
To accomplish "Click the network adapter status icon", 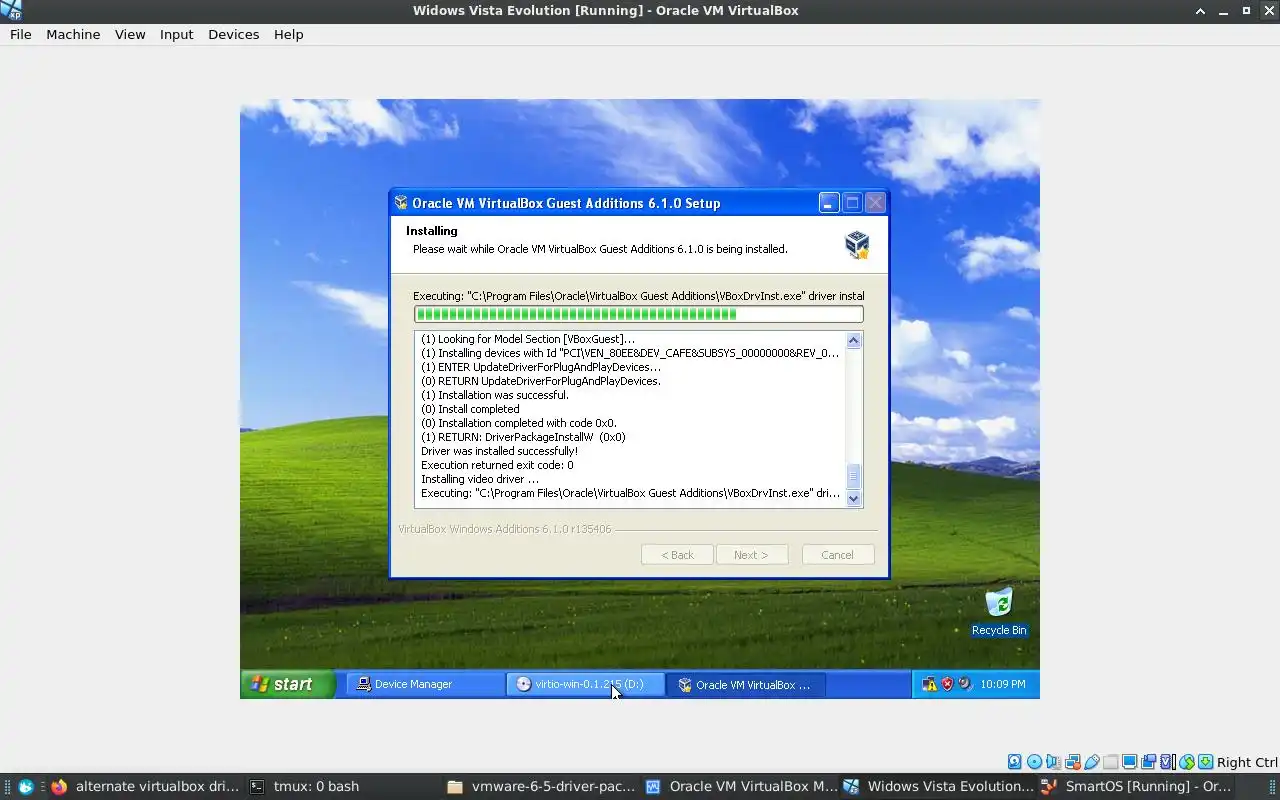I will (x=1073, y=762).
